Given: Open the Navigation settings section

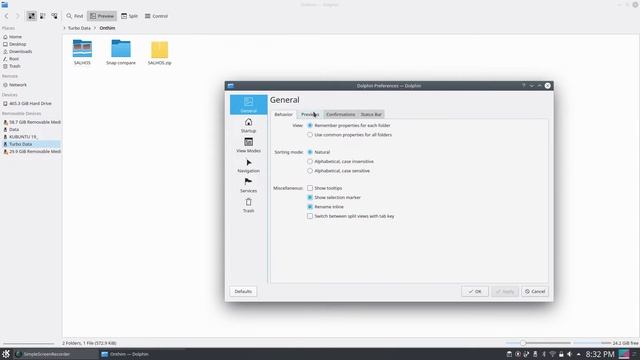Looking at the screenshot, I should pyautogui.click(x=248, y=165).
